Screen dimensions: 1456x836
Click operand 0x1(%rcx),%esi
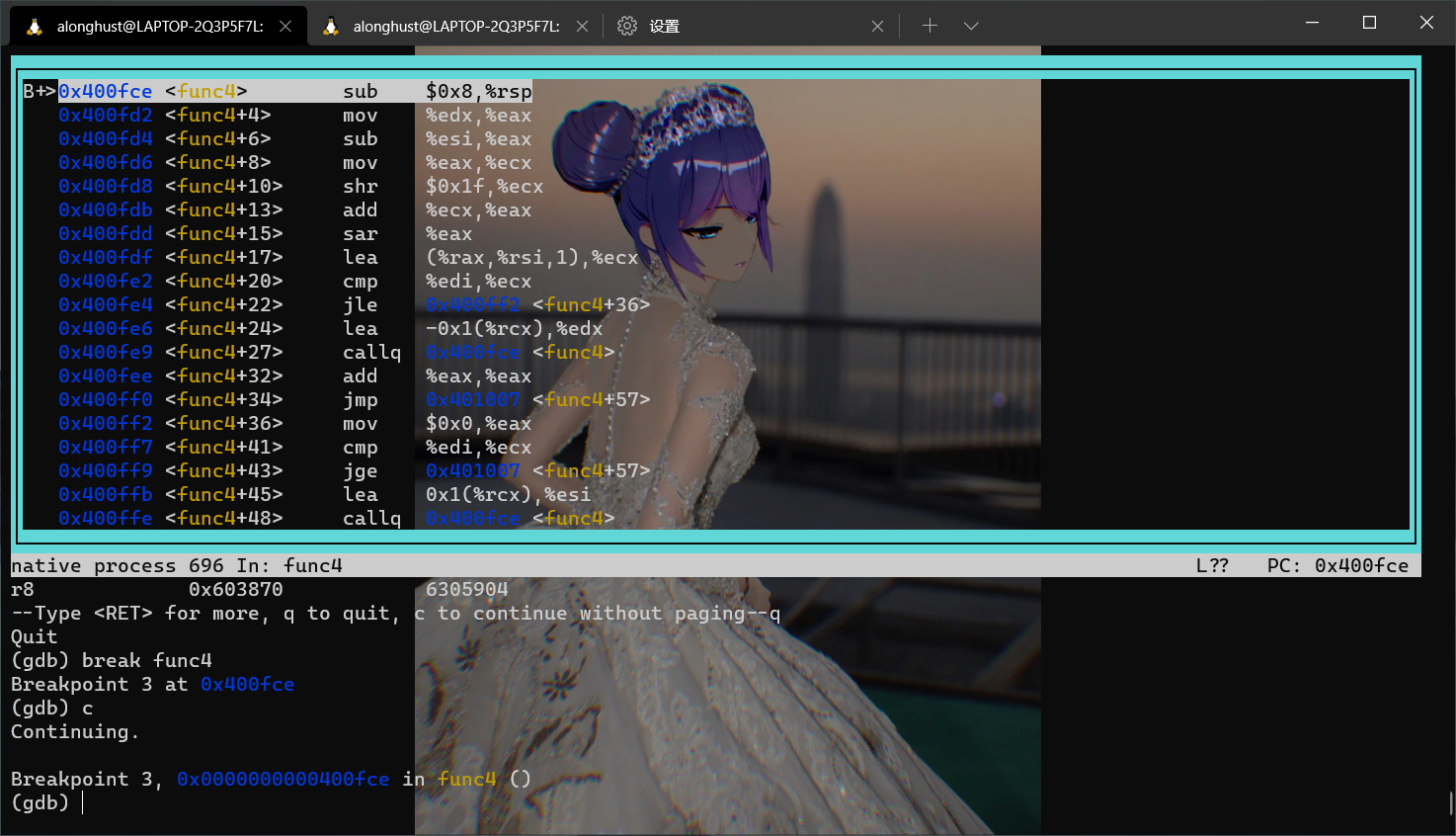509,494
